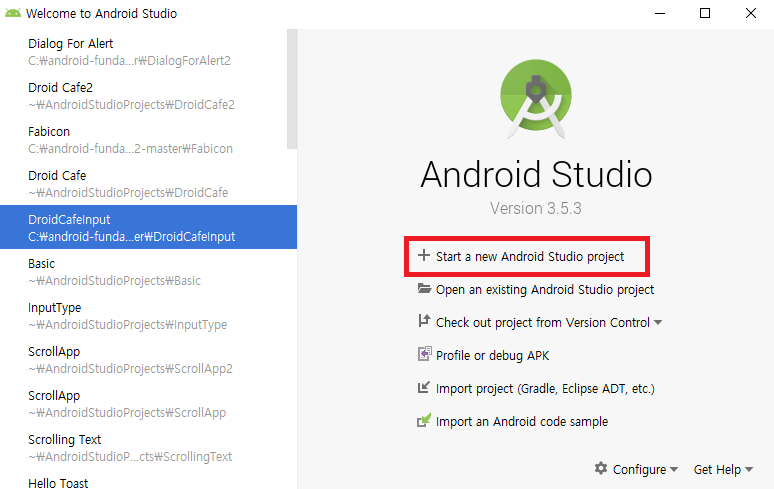Click the version control checkout icon

(x=424, y=321)
